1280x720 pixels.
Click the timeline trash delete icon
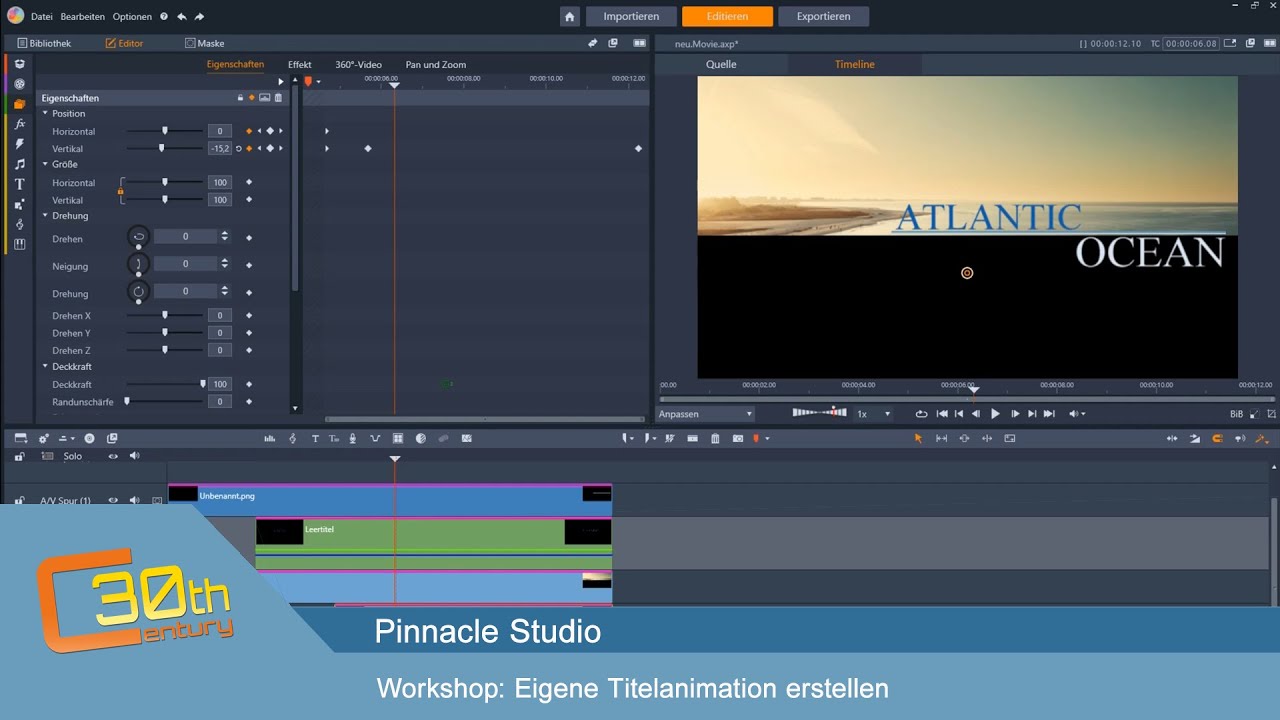[715, 438]
